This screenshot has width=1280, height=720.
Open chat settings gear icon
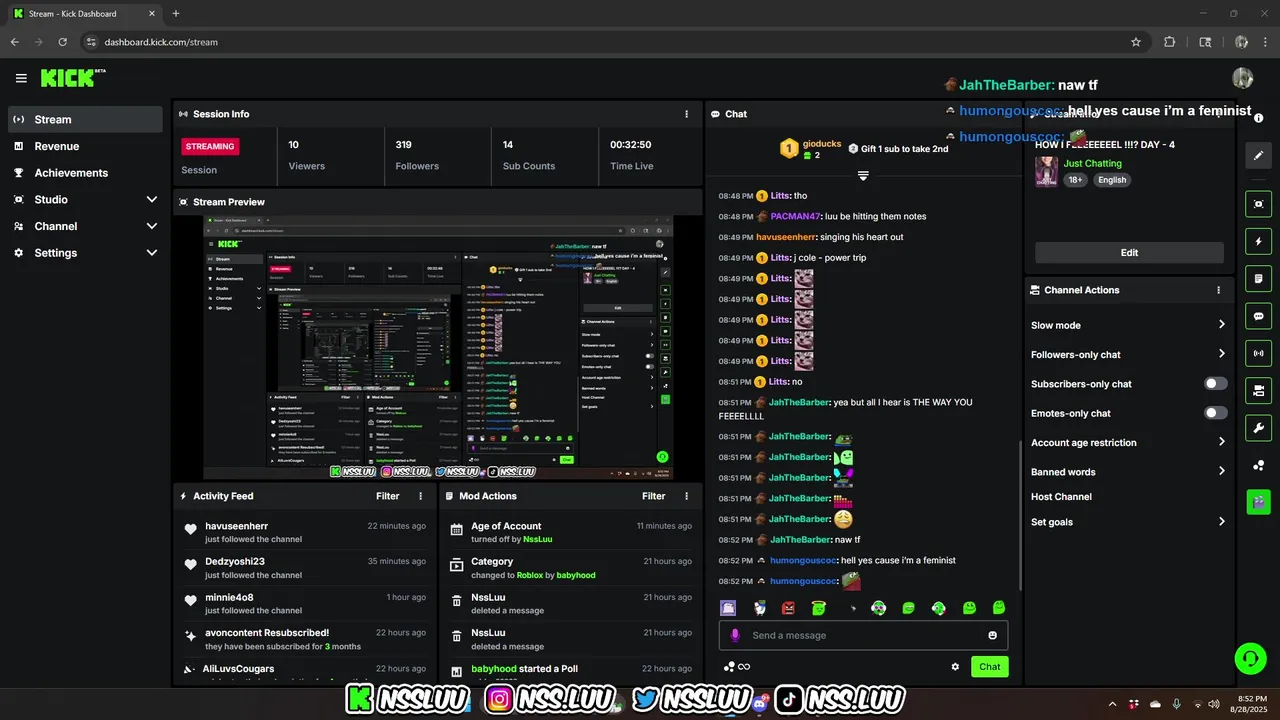[x=955, y=667]
